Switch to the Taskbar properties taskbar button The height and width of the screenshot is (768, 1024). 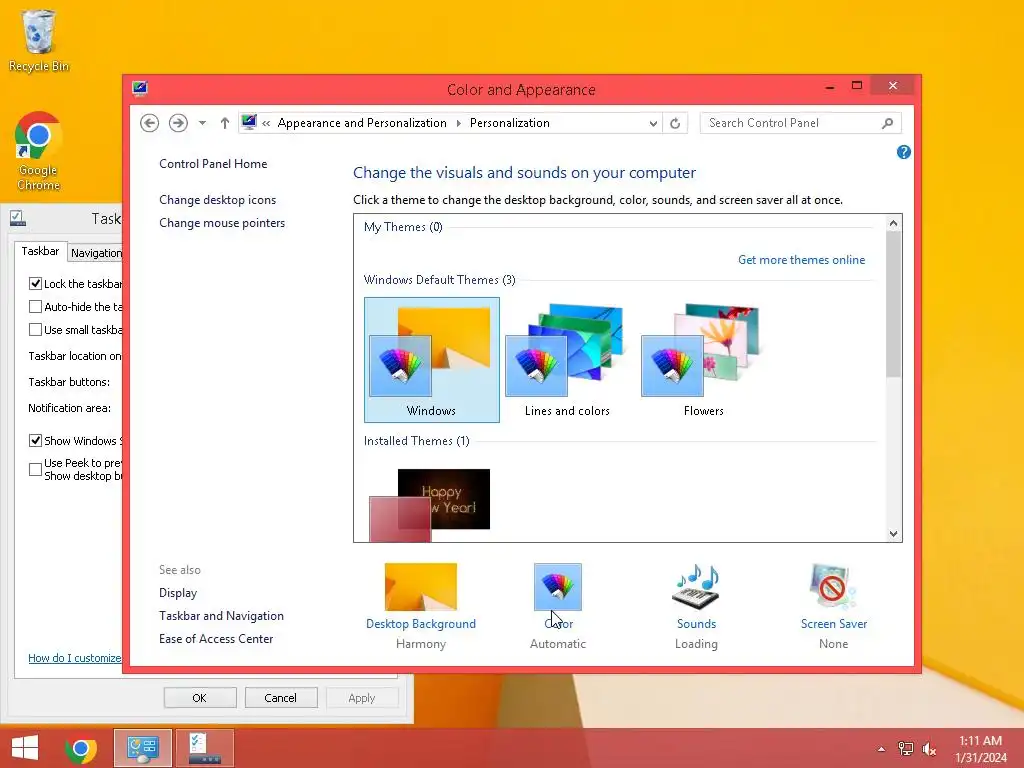(x=204, y=748)
